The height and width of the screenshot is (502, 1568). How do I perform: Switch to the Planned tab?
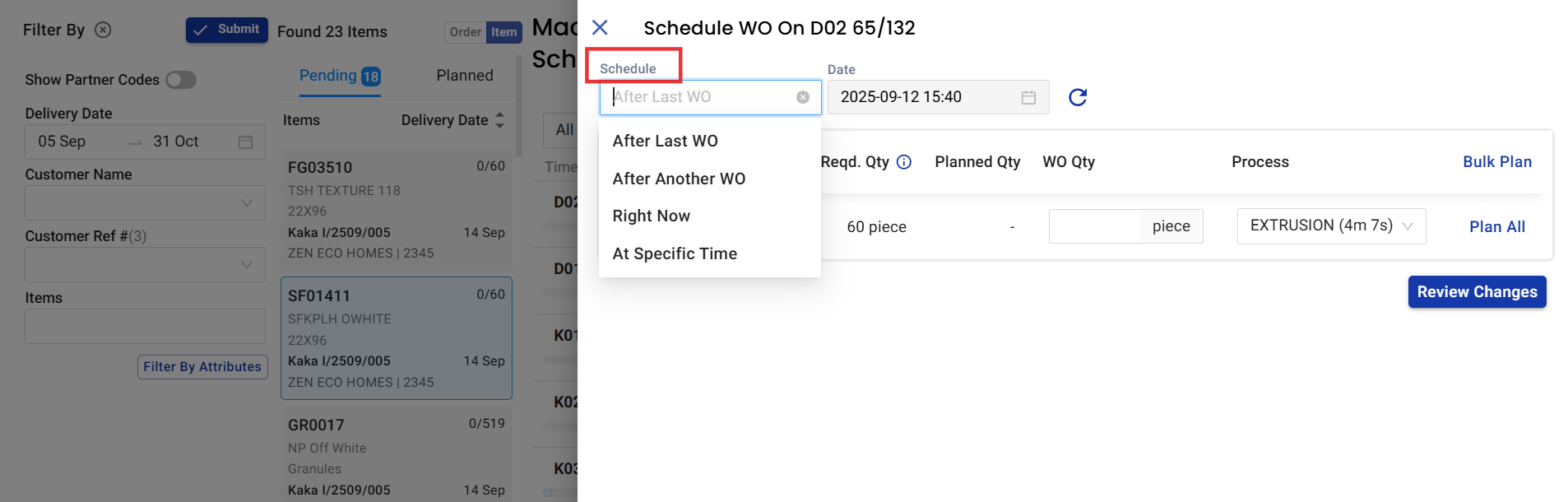pyautogui.click(x=465, y=76)
